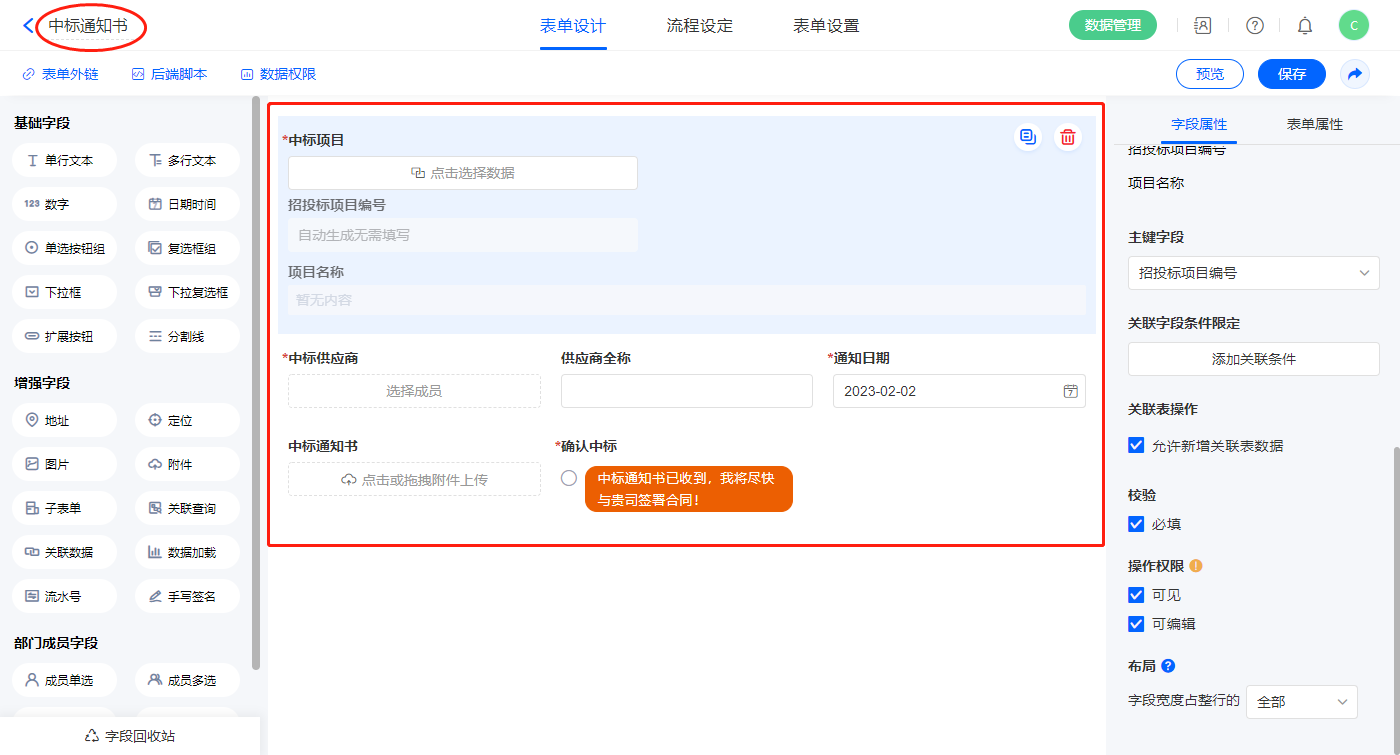Click the 添加关联条件 button
1400x755 pixels.
click(x=1253, y=359)
